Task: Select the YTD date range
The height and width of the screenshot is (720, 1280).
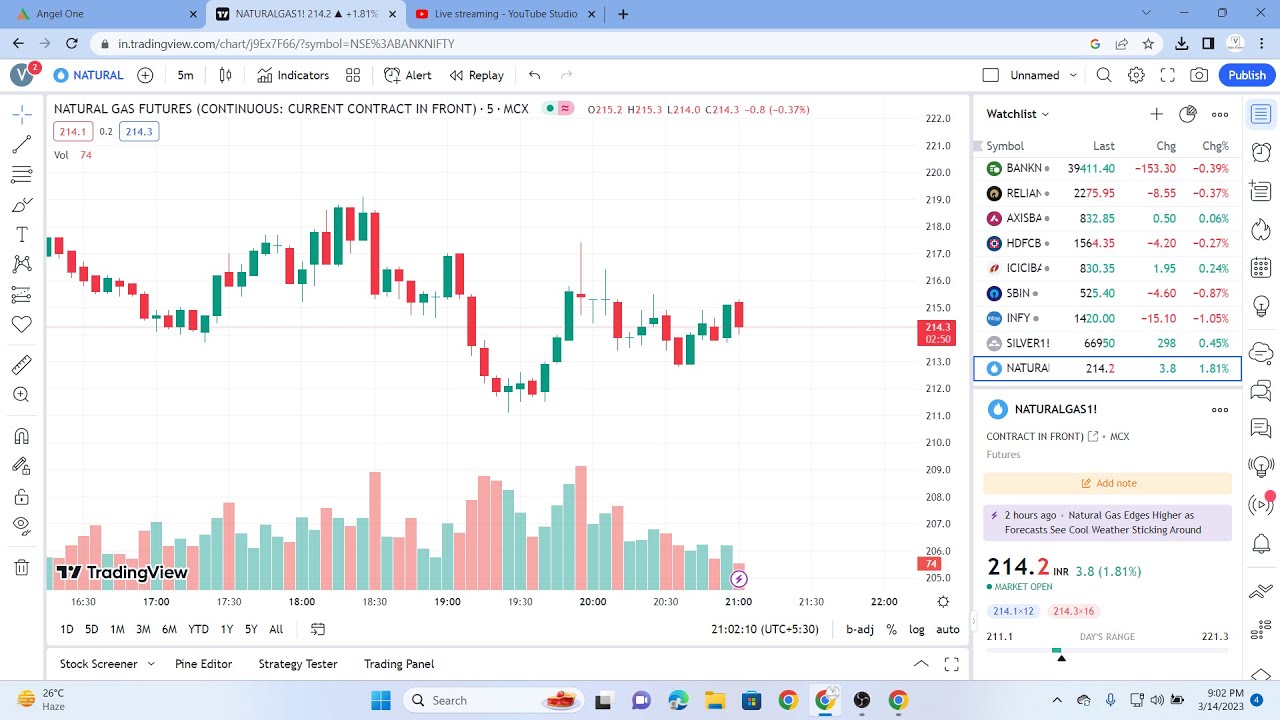Action: (x=198, y=629)
